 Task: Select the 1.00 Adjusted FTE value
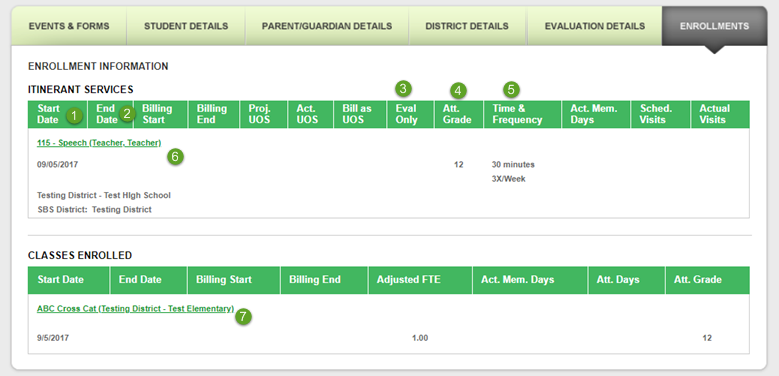[x=420, y=338]
